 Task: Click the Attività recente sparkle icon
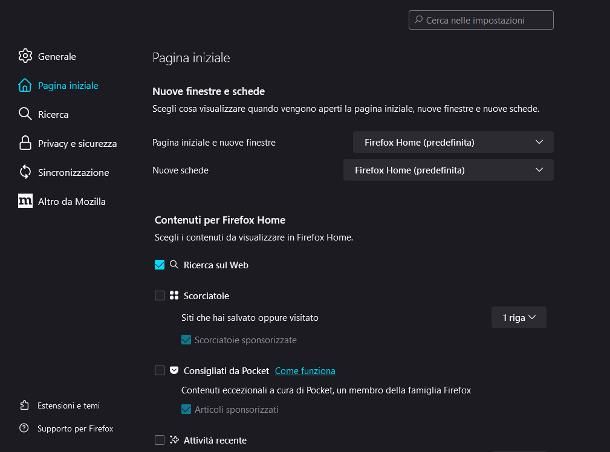pos(174,440)
